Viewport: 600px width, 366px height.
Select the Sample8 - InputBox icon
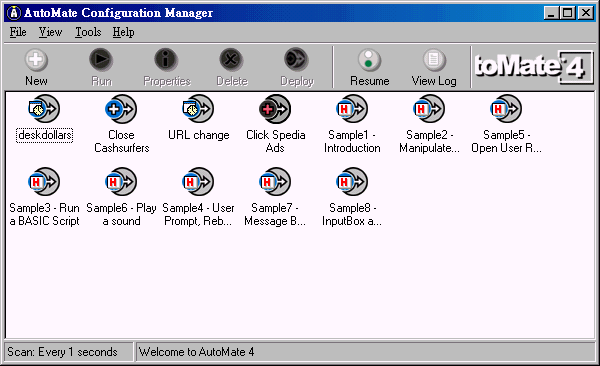coord(352,182)
